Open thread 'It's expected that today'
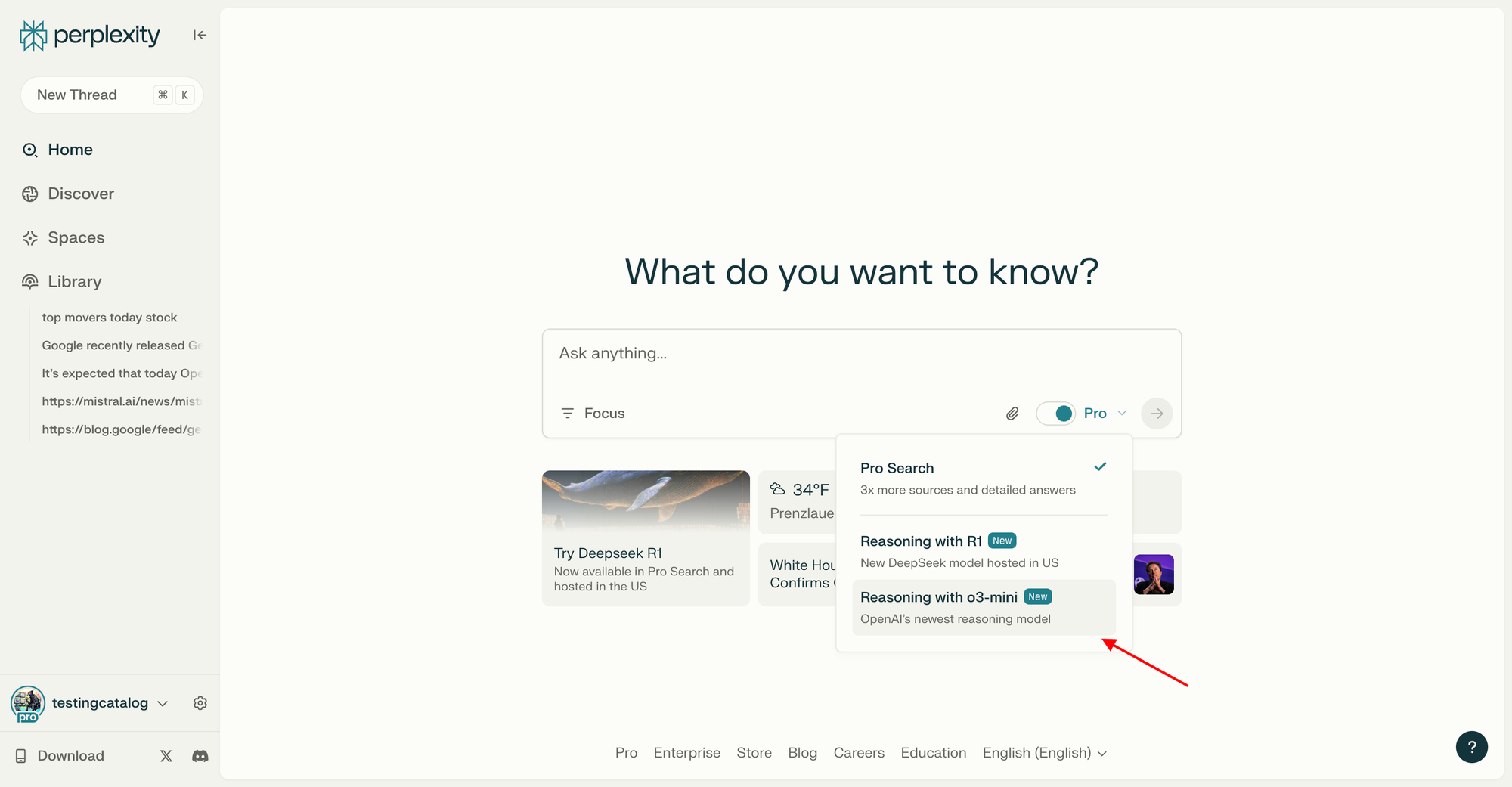Screen dimensions: 1512x787 [122, 373]
